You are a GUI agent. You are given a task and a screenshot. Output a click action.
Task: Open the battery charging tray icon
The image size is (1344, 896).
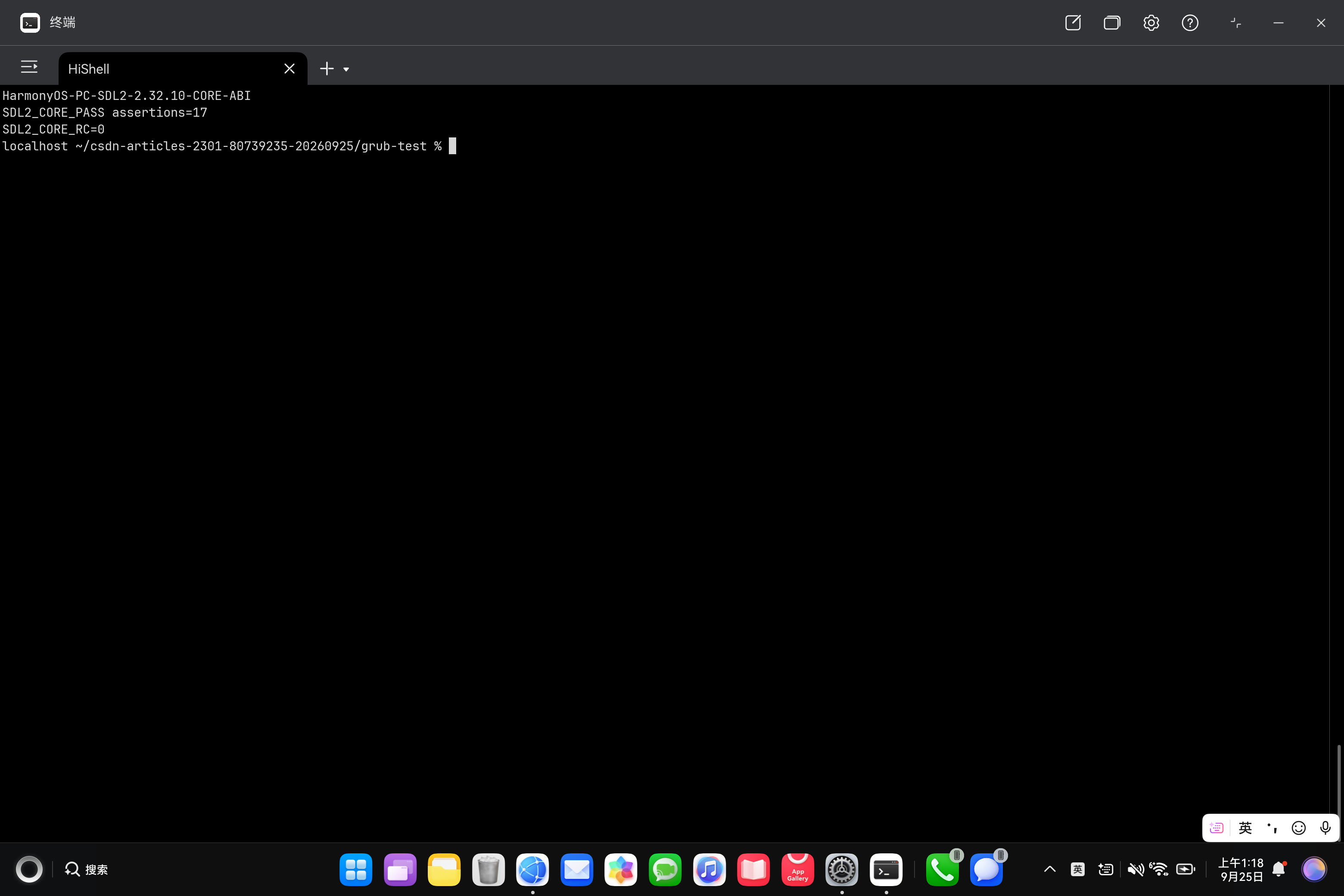point(1186,869)
